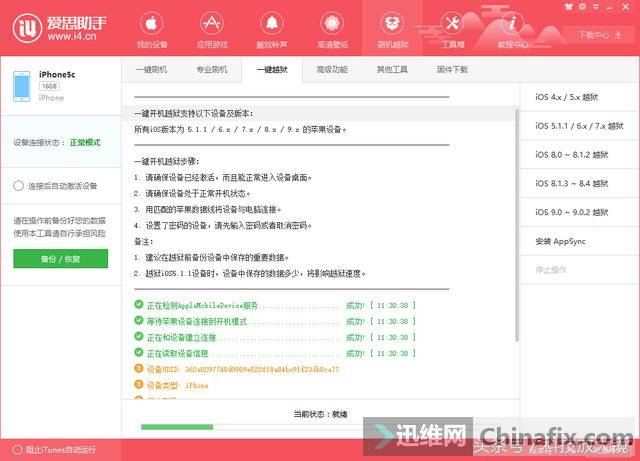Toggle the 连接后自动激活设备 radio option
This screenshot has height=461, width=640.
click(18, 186)
